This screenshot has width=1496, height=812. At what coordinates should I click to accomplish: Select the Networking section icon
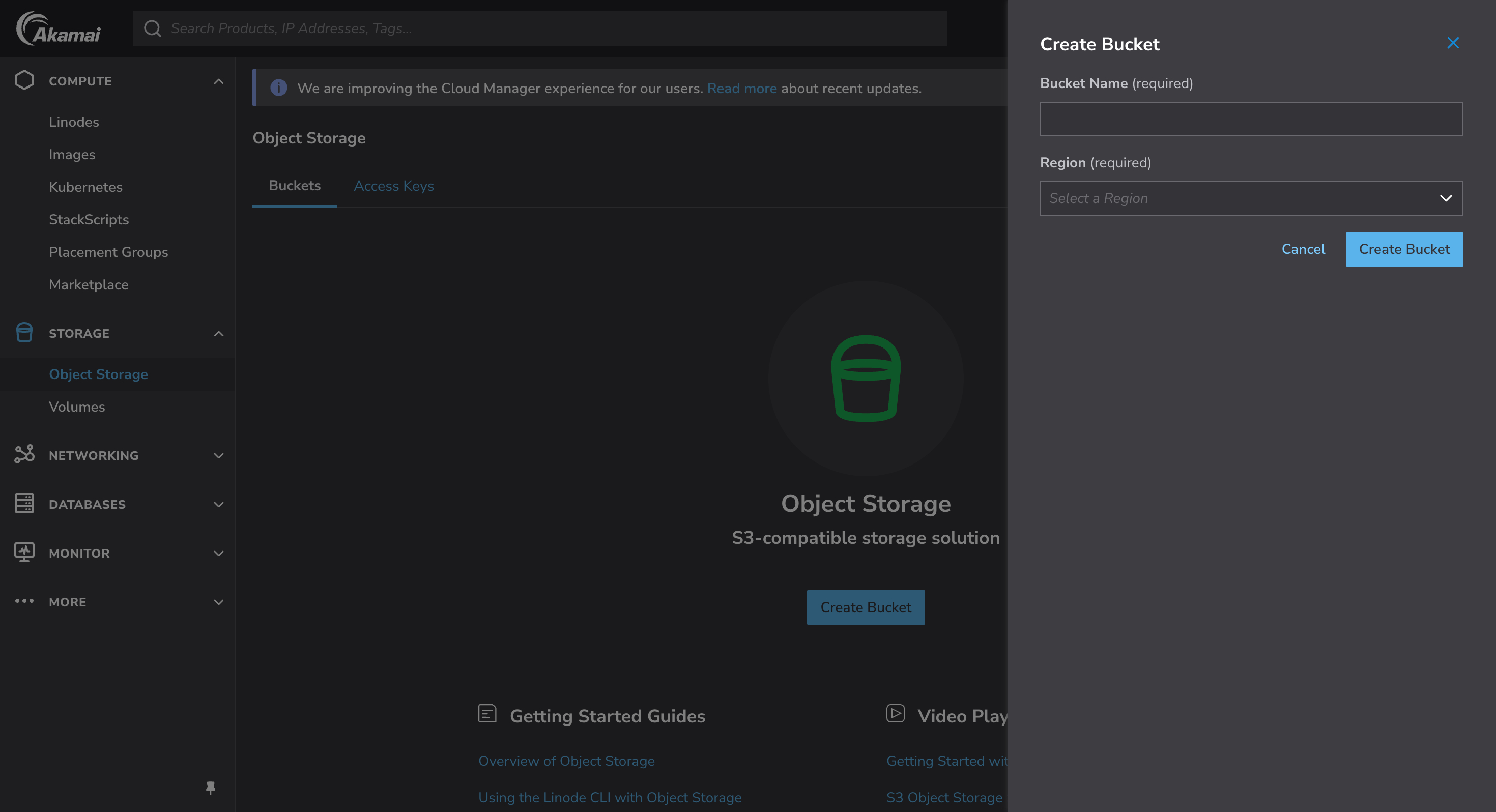coord(24,455)
